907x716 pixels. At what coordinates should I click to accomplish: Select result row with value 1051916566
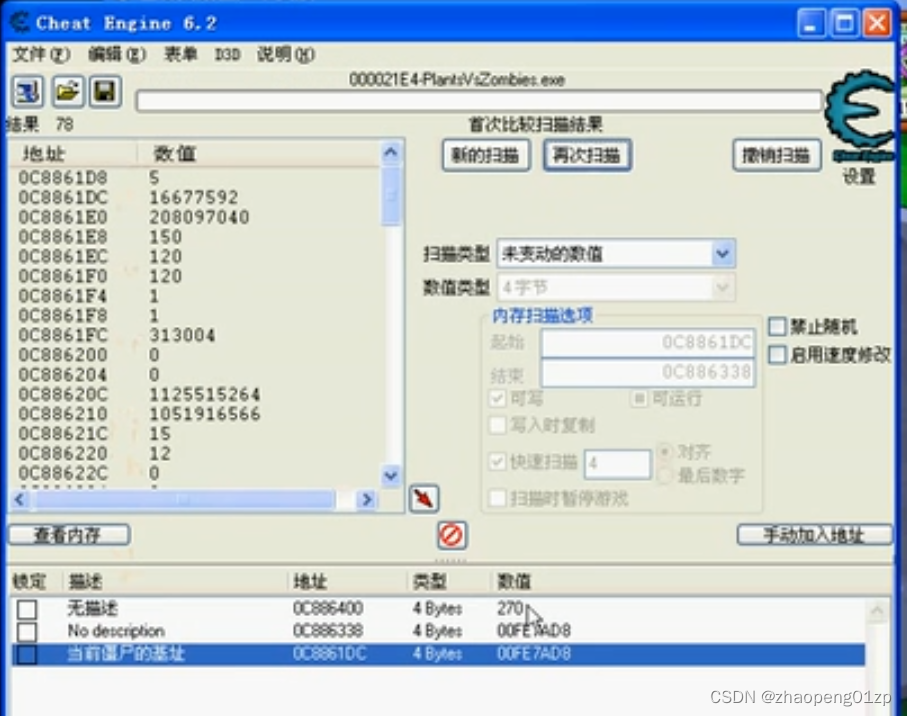[x=194, y=414]
